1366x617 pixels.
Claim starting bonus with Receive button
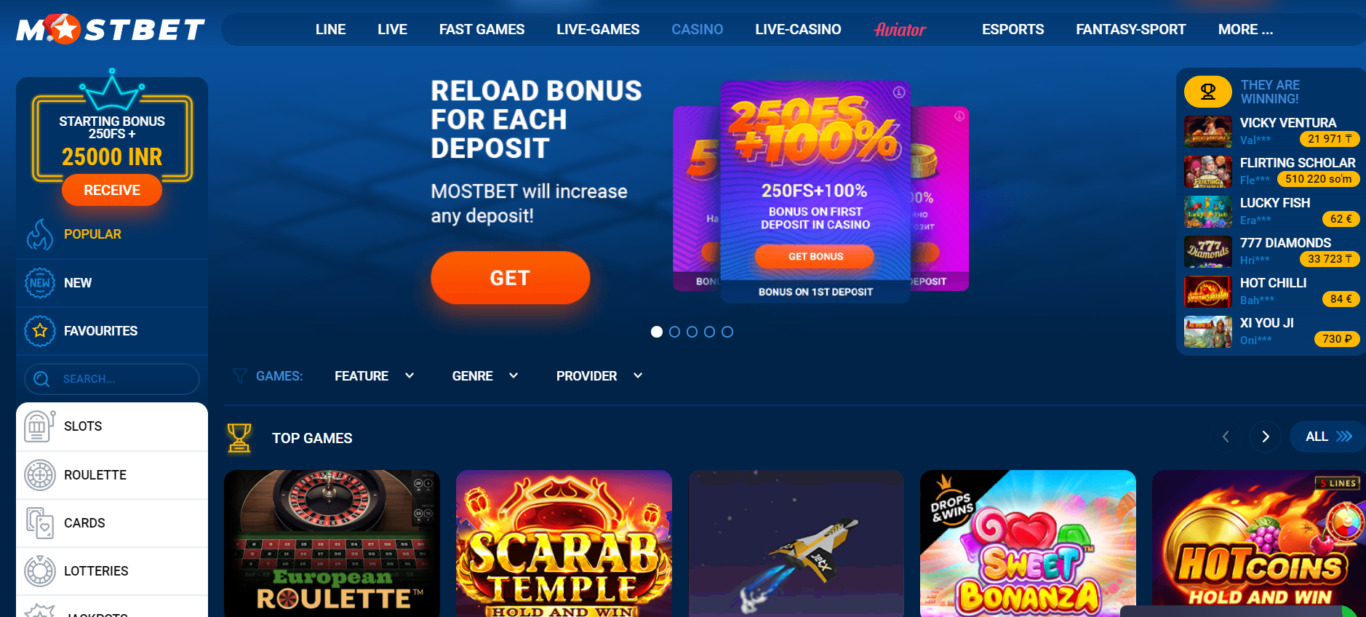tap(112, 190)
